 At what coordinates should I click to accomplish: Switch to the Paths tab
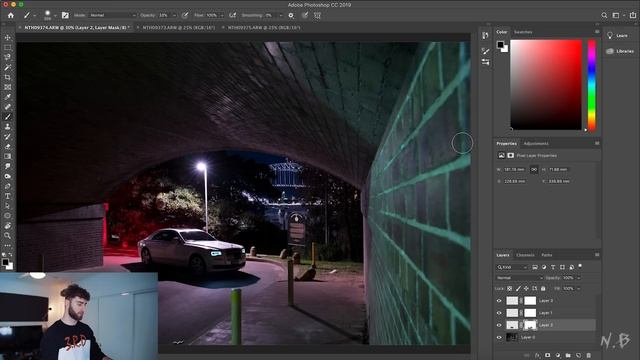point(547,255)
